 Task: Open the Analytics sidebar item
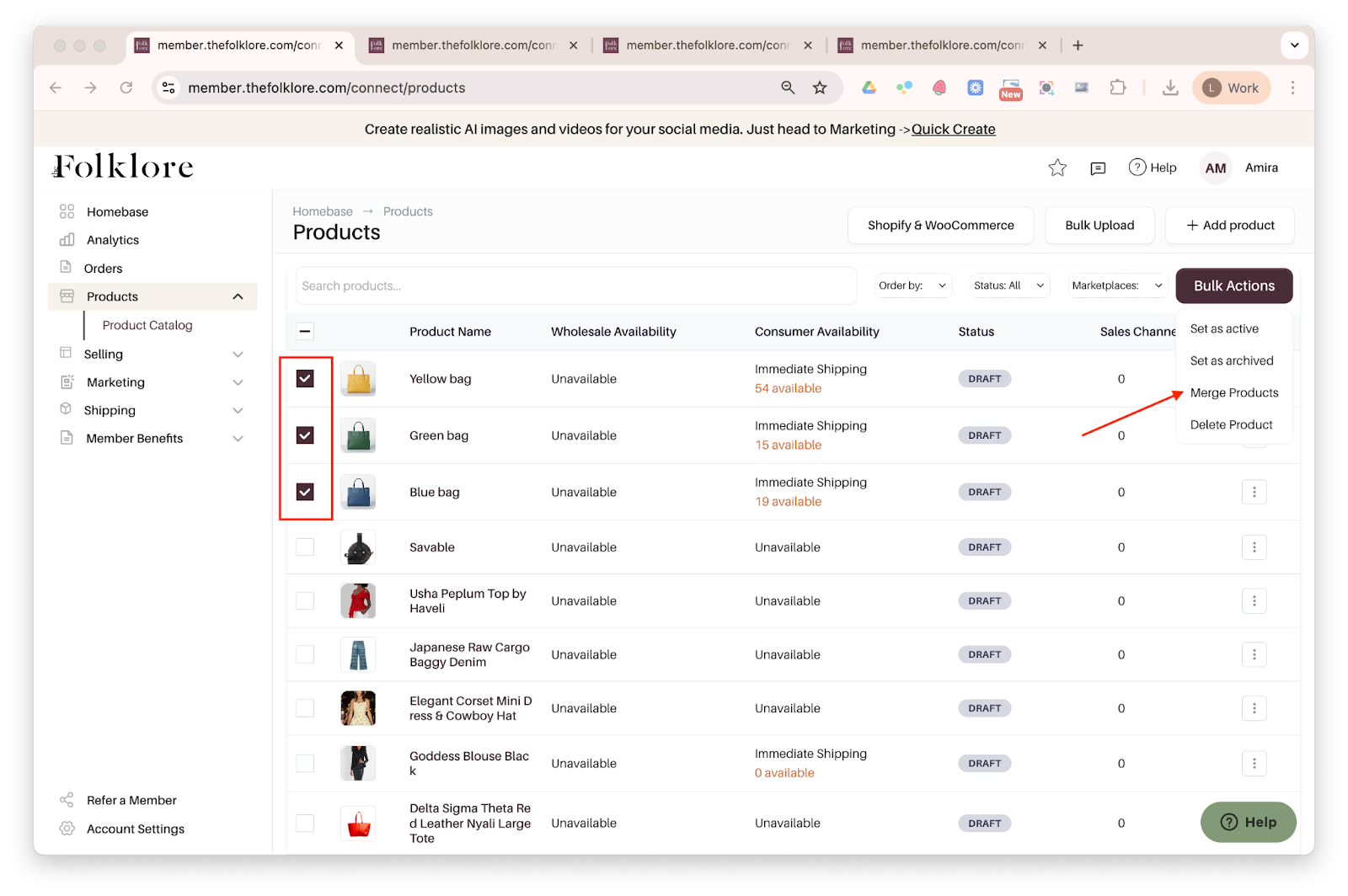[112, 240]
